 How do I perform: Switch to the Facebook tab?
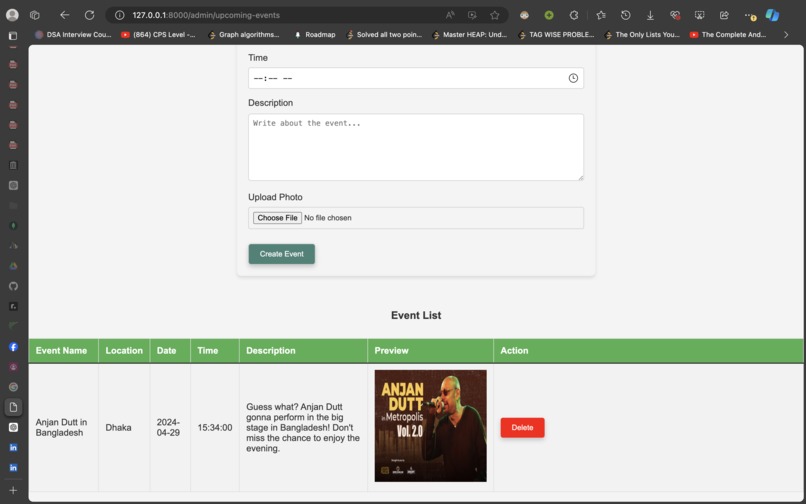pos(13,347)
